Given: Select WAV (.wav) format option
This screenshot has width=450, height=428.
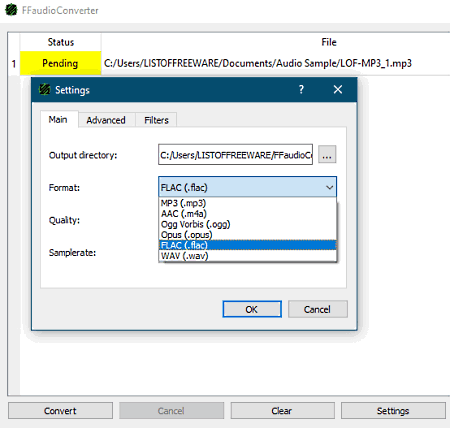Looking at the screenshot, I should (247, 256).
